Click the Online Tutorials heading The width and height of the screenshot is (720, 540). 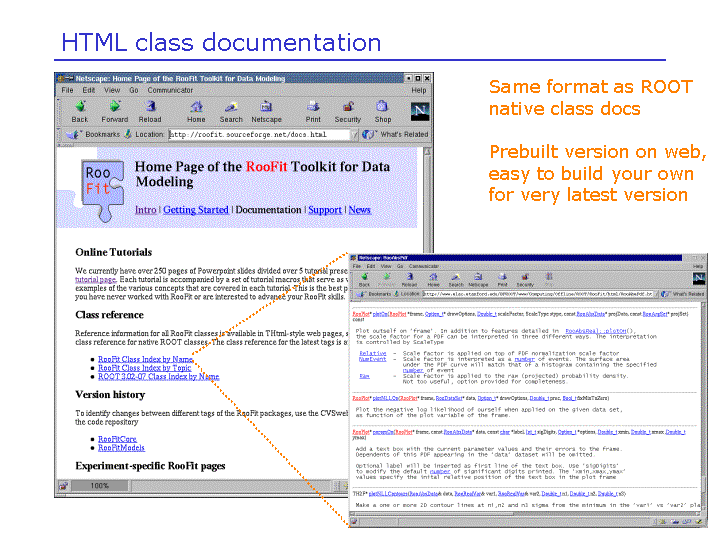[x=113, y=252]
